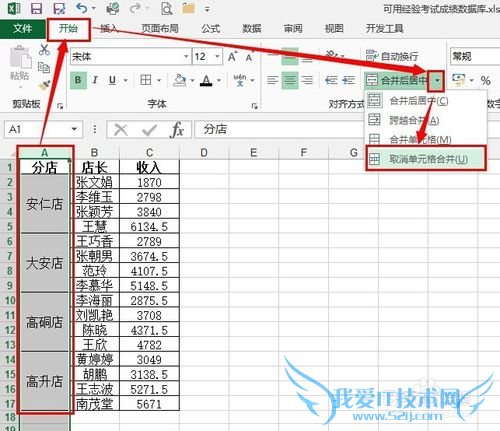Open the 开发工具 ribbon tab

coord(385,29)
